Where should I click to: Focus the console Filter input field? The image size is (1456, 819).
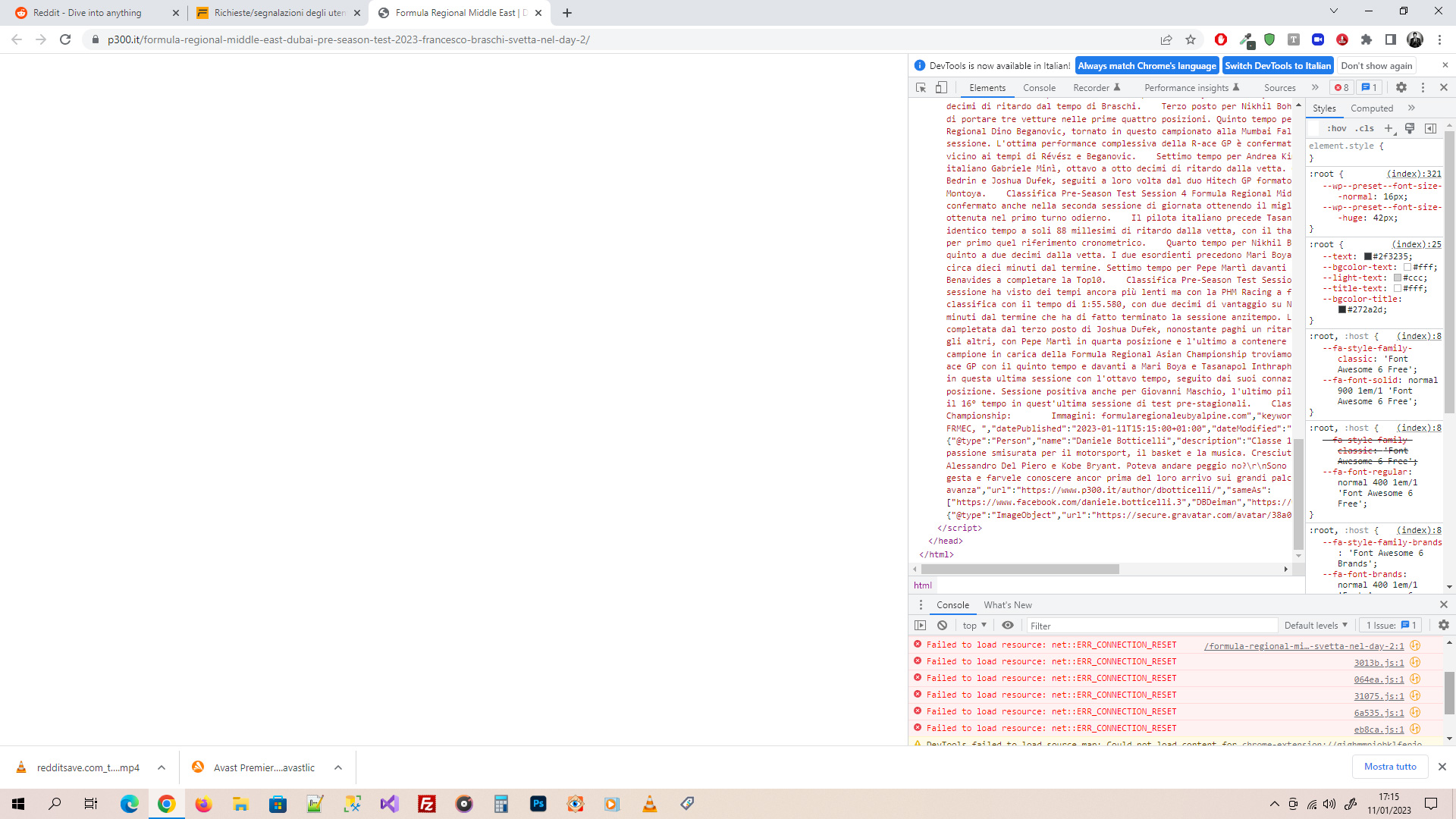click(1152, 626)
